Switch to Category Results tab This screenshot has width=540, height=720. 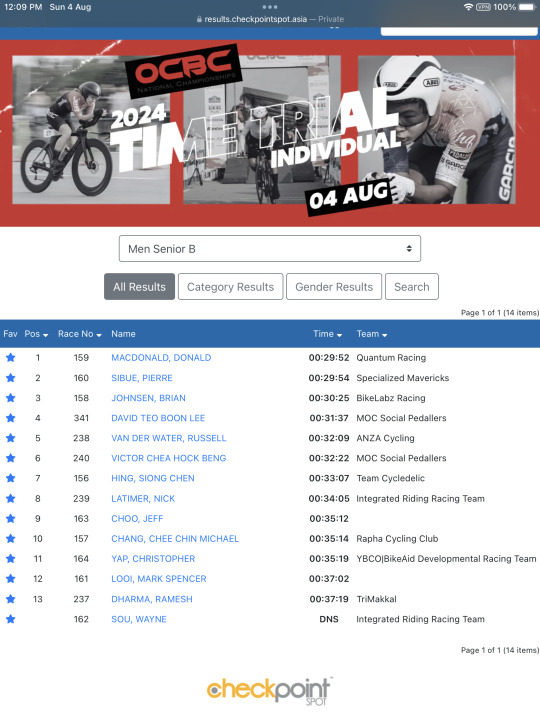pos(231,287)
